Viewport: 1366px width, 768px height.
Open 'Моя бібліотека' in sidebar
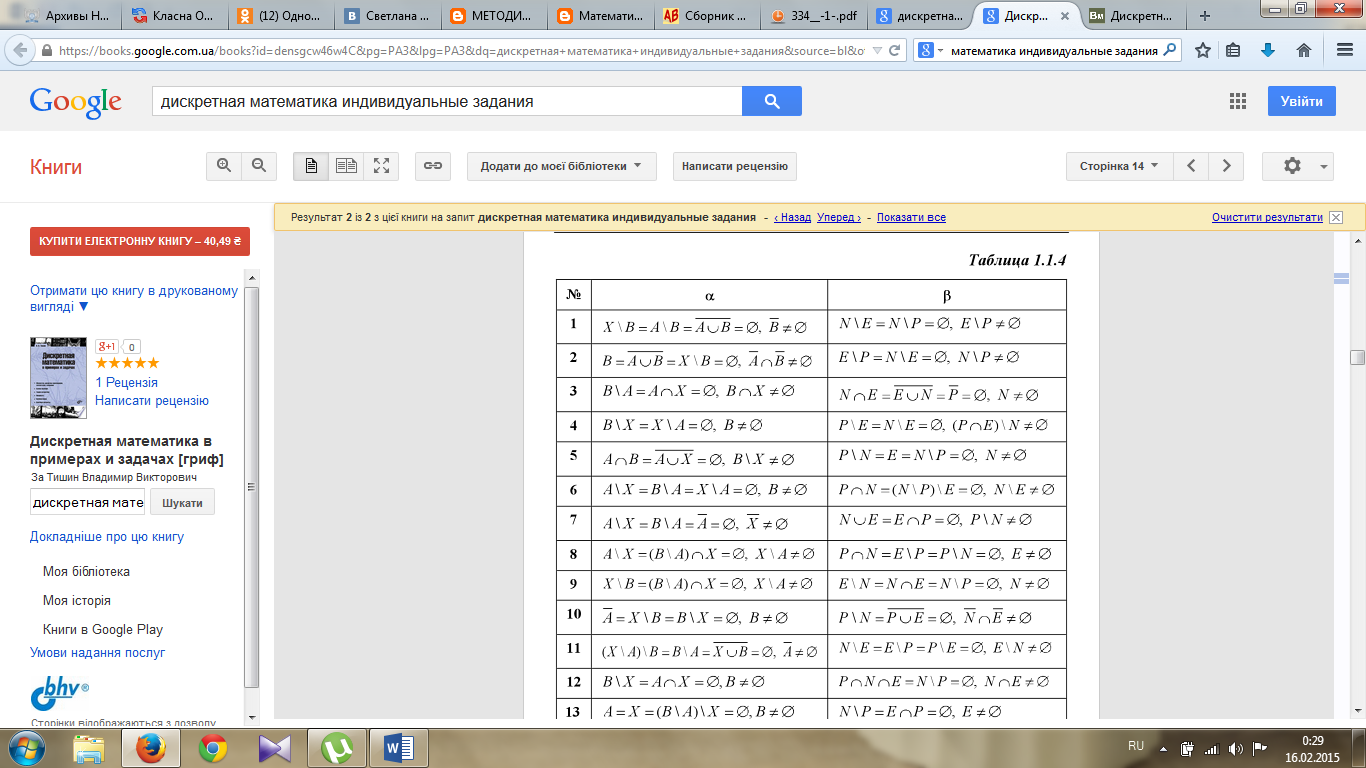[x=86, y=572]
